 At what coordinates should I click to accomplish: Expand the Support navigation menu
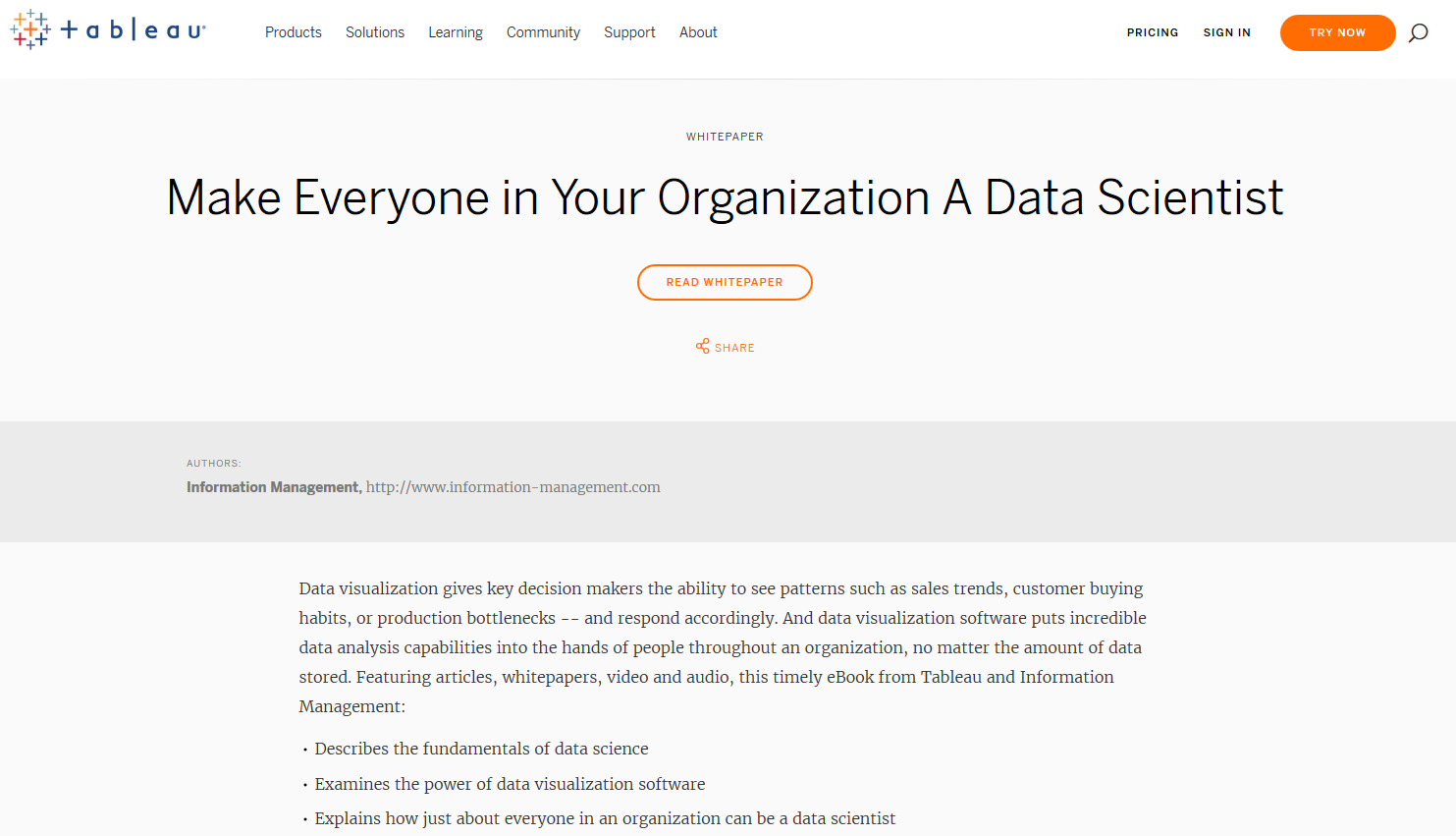629,32
